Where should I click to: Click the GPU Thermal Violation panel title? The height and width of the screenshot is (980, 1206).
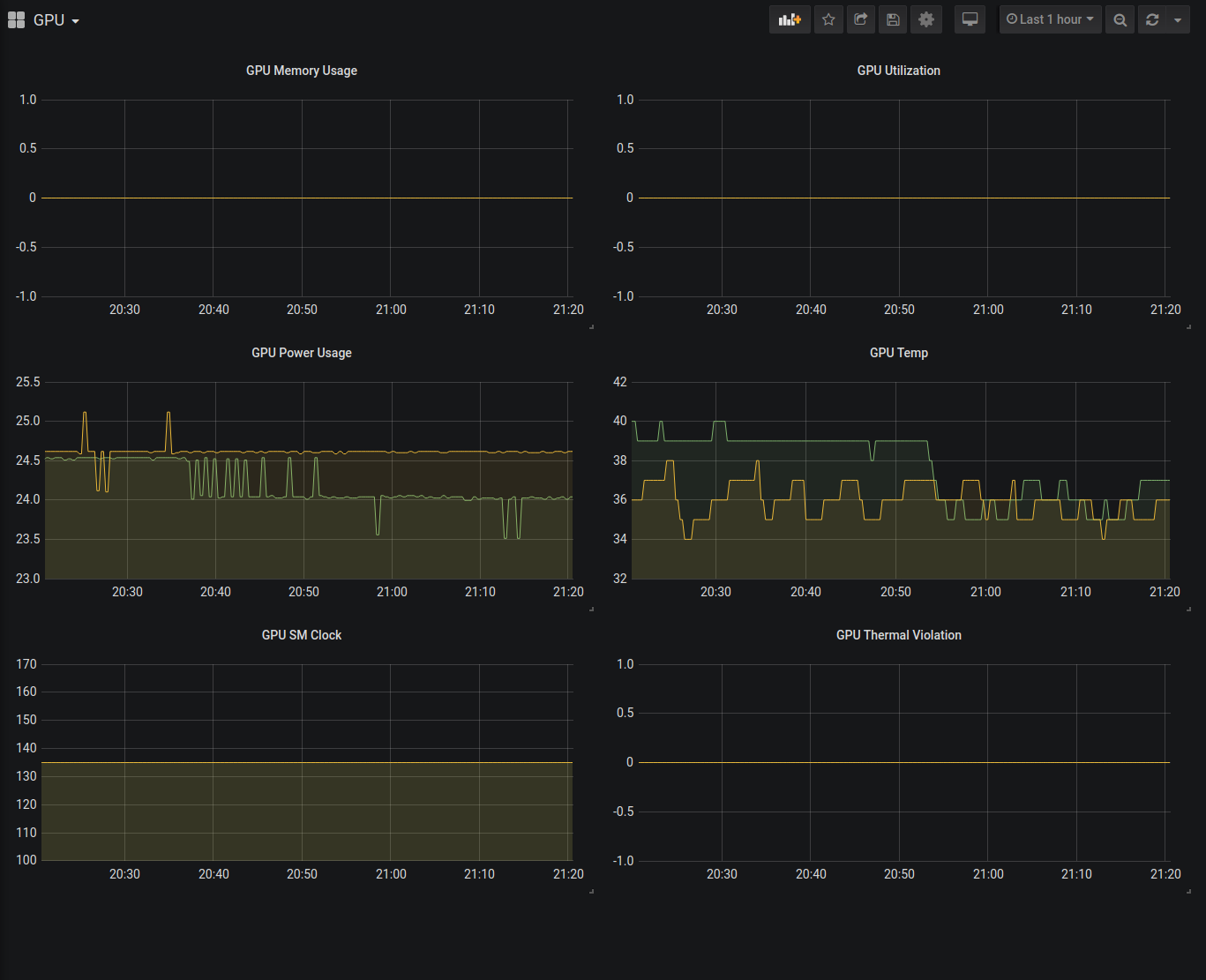tap(898, 635)
